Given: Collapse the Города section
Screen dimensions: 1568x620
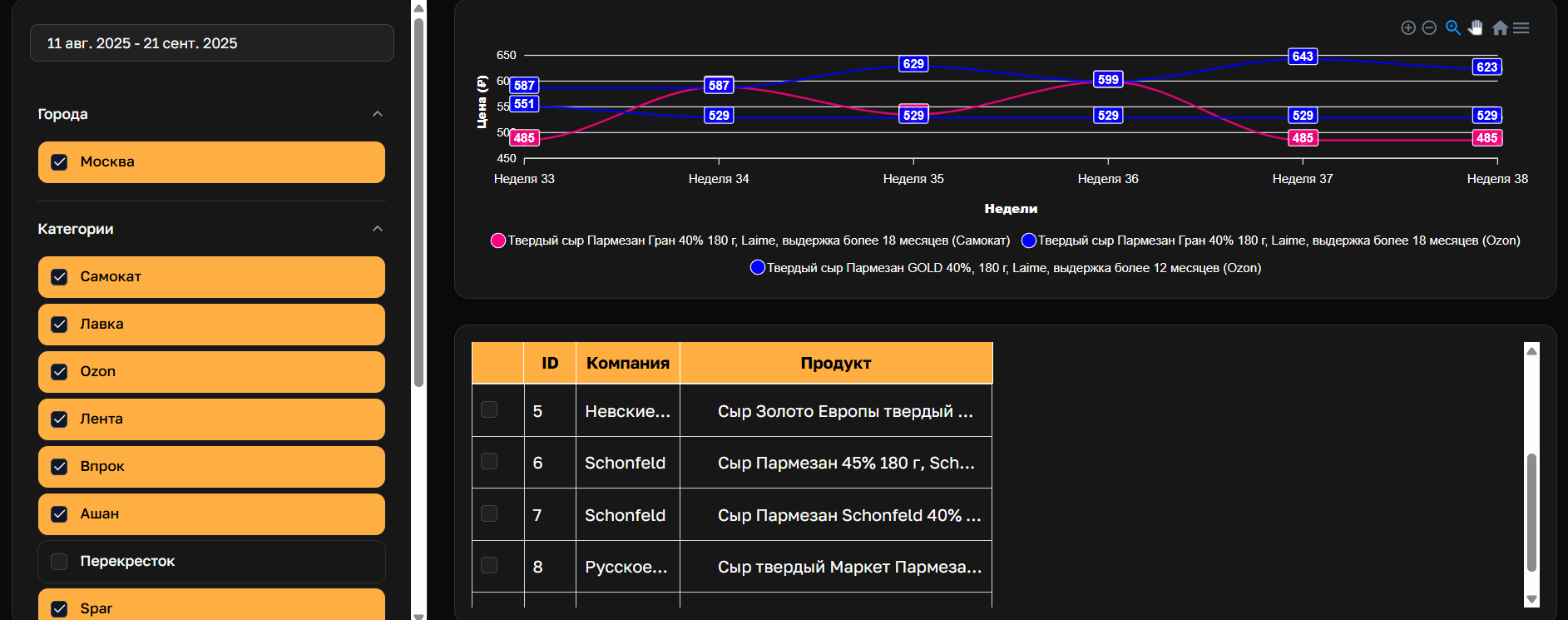Looking at the screenshot, I should point(378,114).
